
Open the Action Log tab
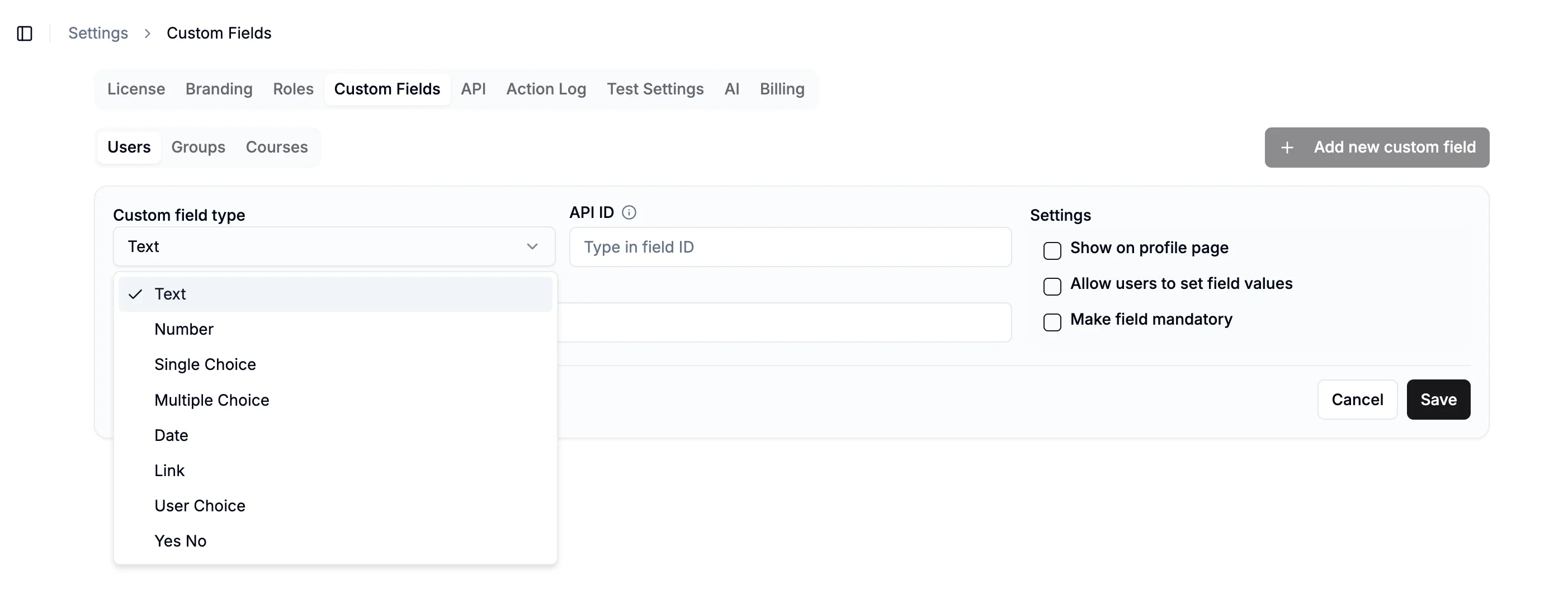click(x=546, y=89)
